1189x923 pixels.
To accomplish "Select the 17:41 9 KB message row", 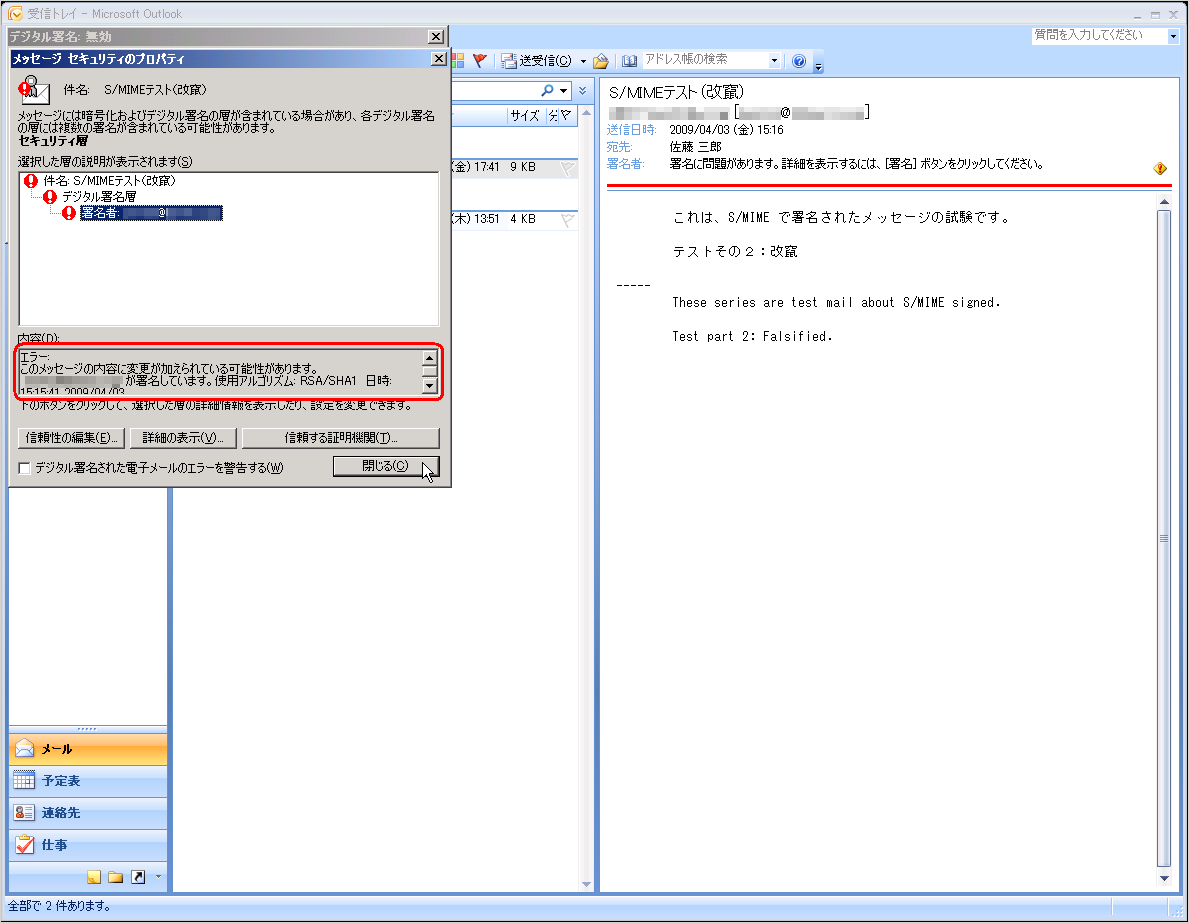I will (x=514, y=167).
